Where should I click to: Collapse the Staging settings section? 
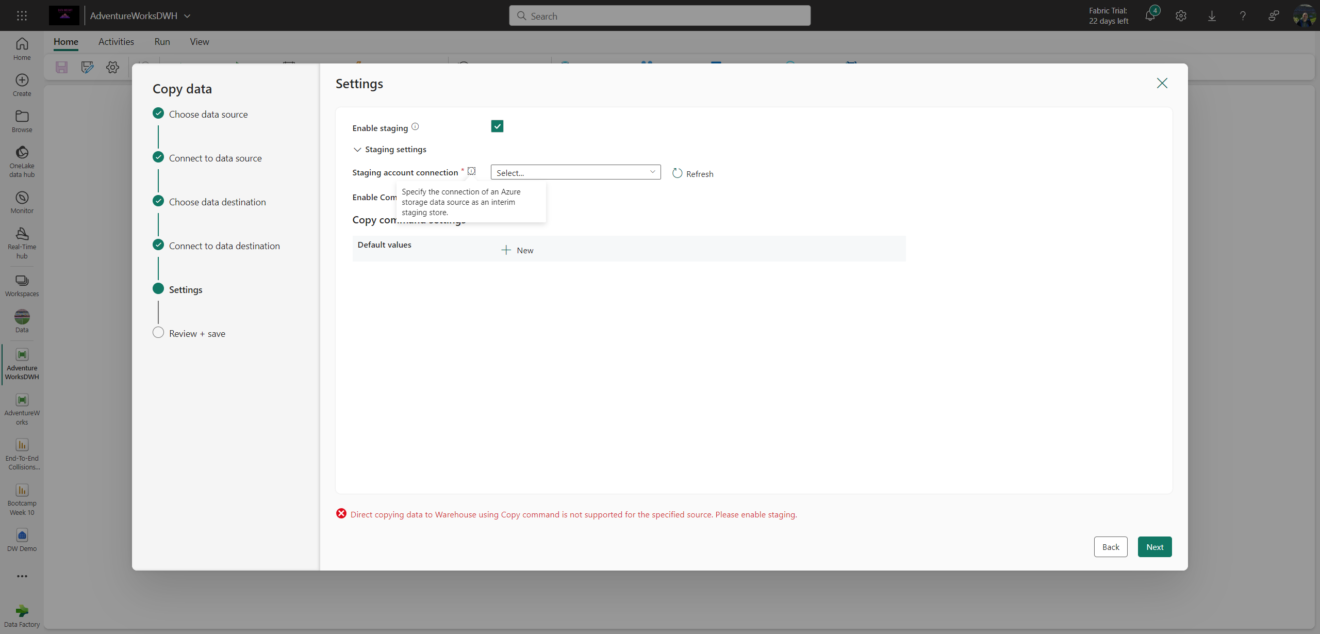click(358, 150)
